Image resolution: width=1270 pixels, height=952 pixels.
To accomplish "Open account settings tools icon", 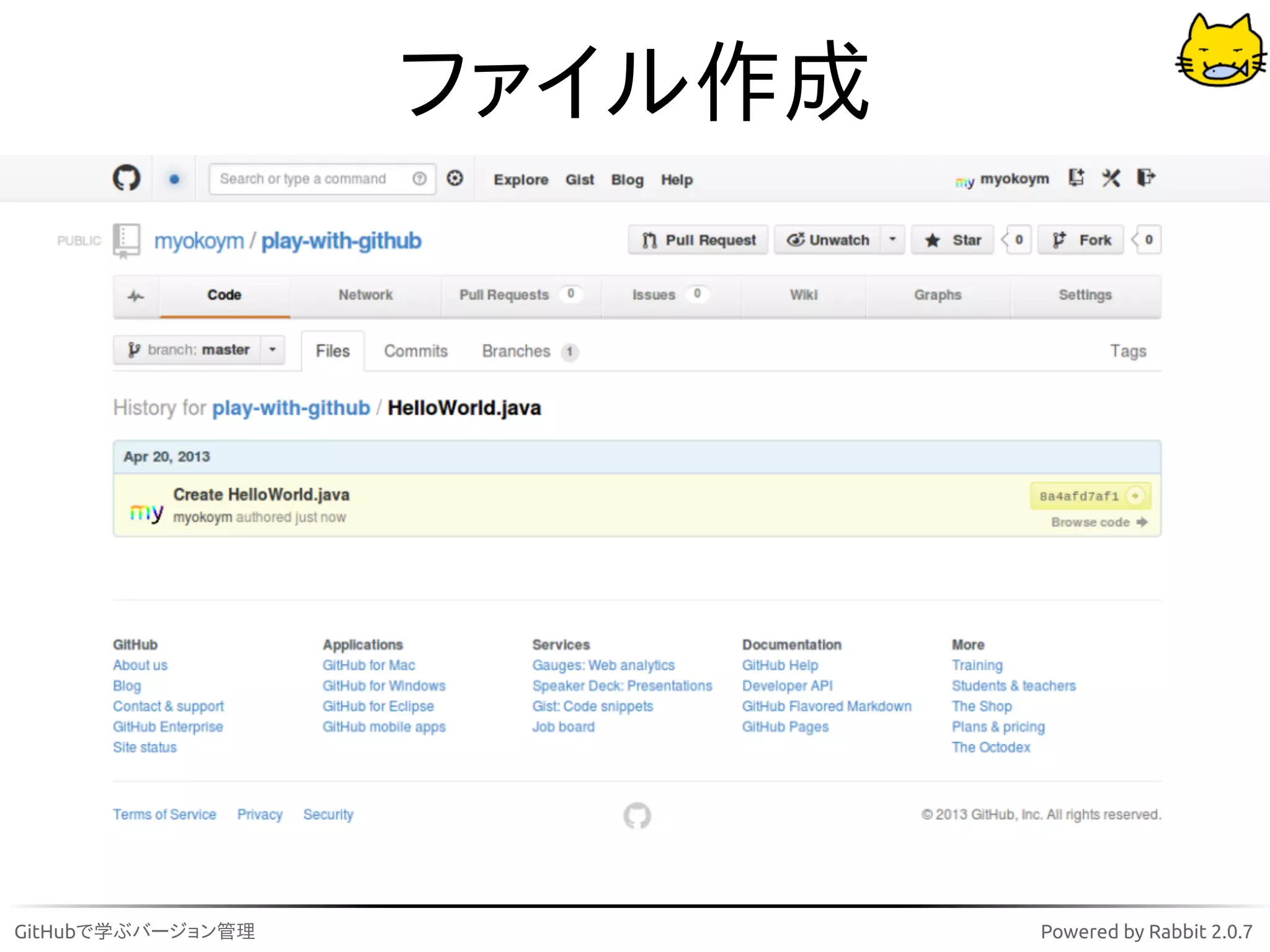I will pyautogui.click(x=1111, y=178).
